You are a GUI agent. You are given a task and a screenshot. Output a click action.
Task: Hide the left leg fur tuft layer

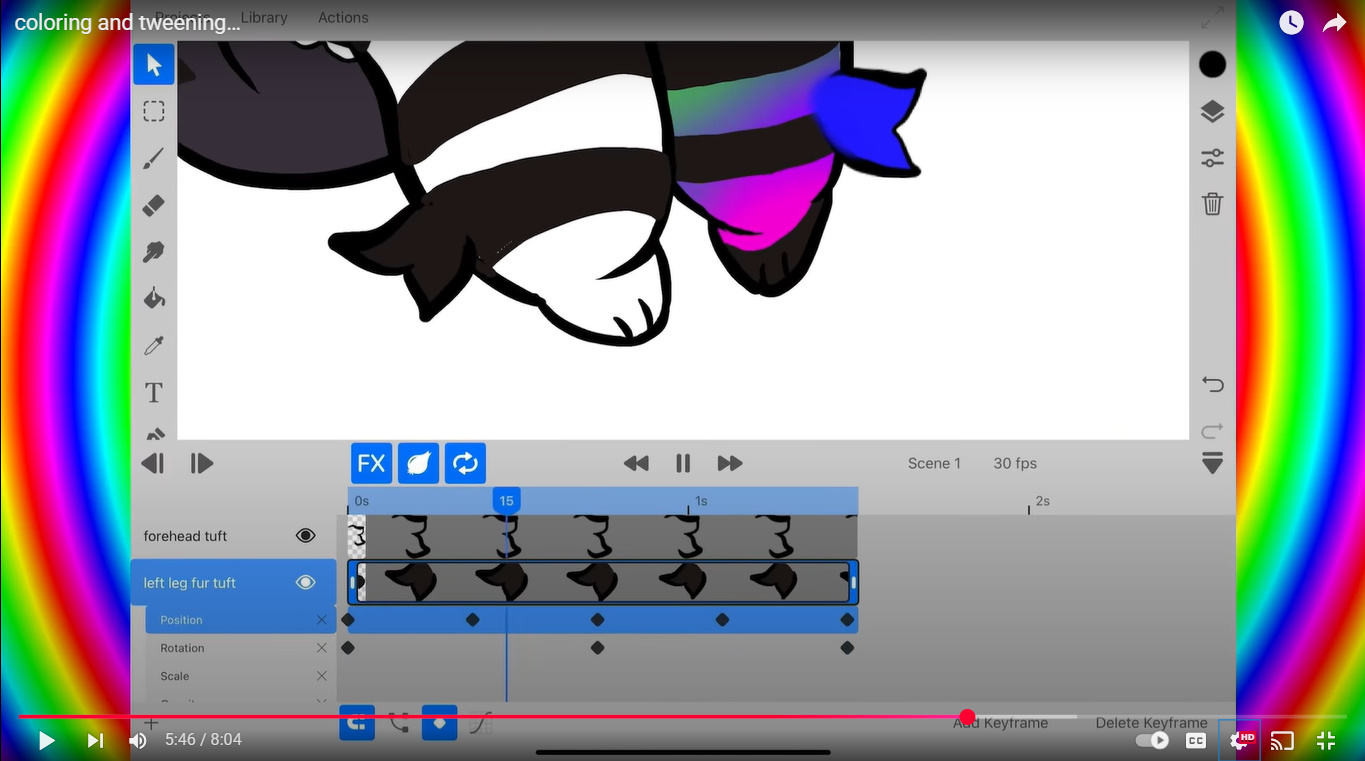[x=306, y=582]
